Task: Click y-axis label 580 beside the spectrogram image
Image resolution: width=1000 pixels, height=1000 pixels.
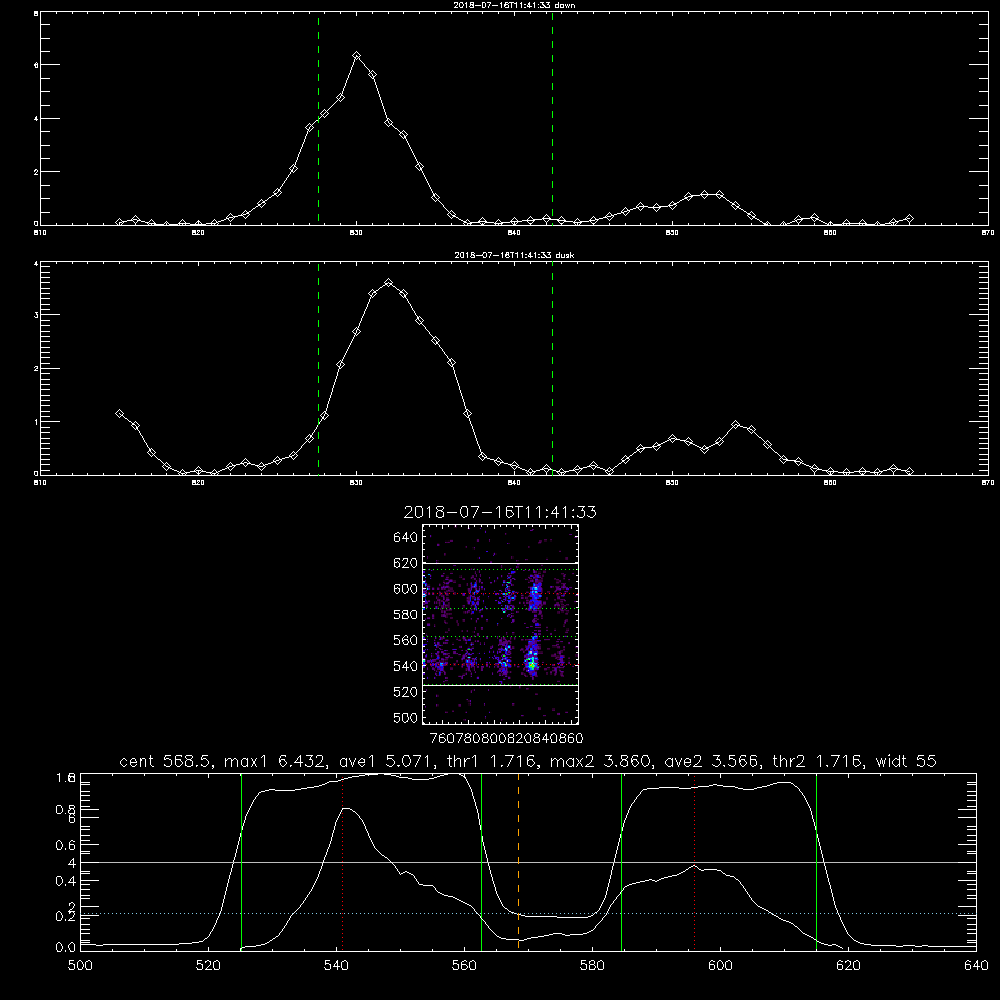Action: [406, 614]
